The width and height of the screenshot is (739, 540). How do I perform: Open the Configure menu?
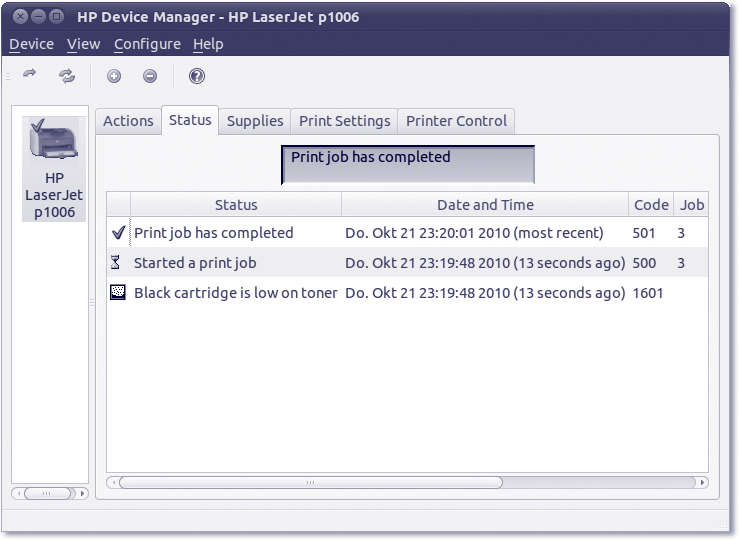click(147, 44)
